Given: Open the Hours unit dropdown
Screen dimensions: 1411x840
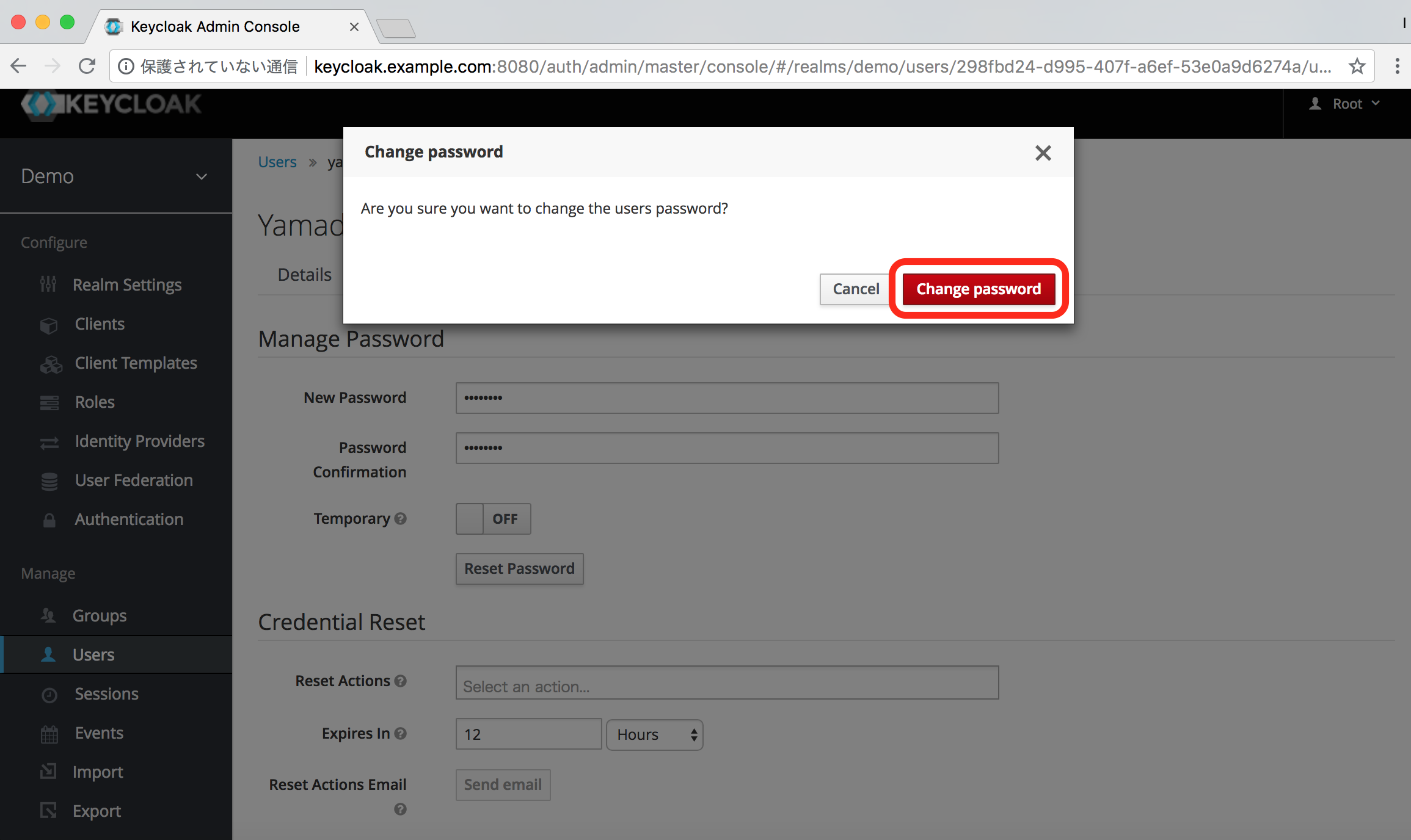Looking at the screenshot, I should coord(654,734).
